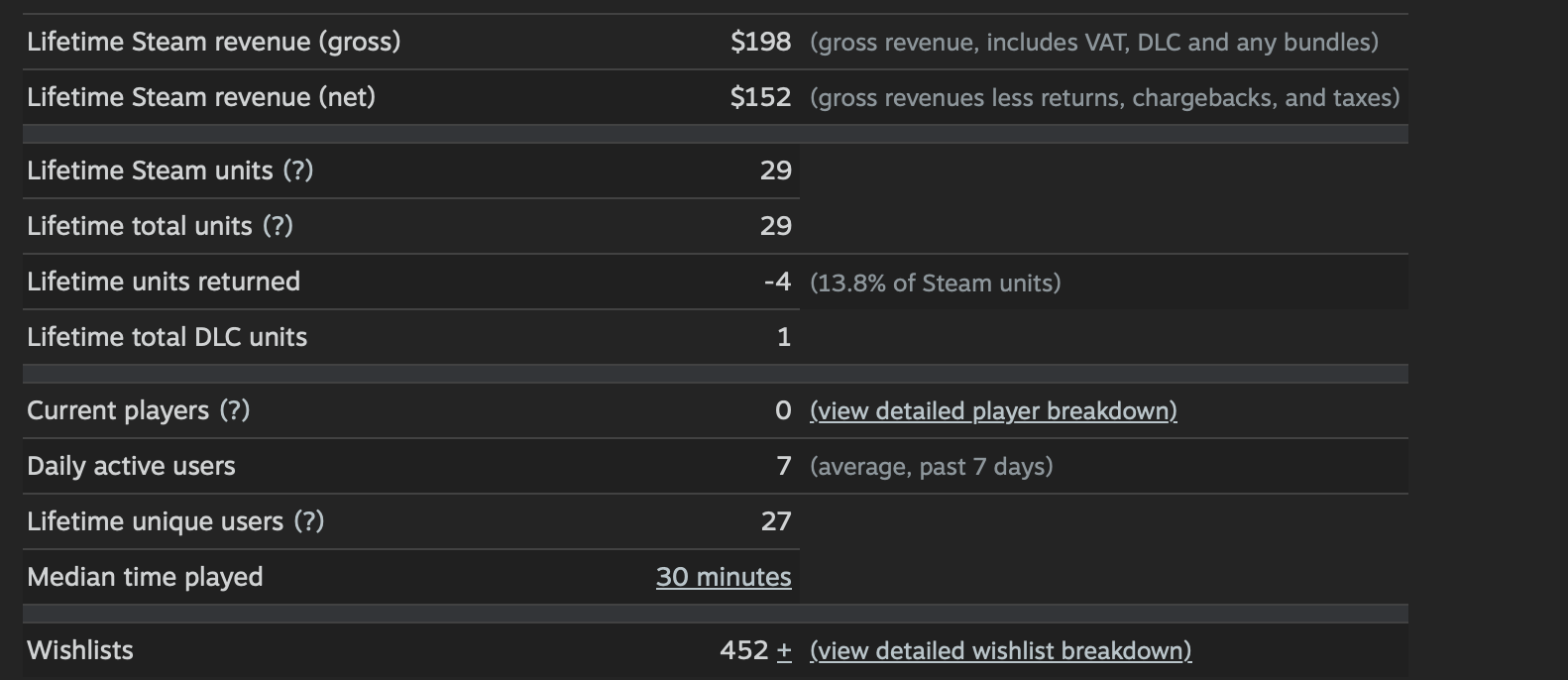Select the $198 gross revenue value
The width and height of the screenshot is (1568, 680).
click(x=760, y=42)
